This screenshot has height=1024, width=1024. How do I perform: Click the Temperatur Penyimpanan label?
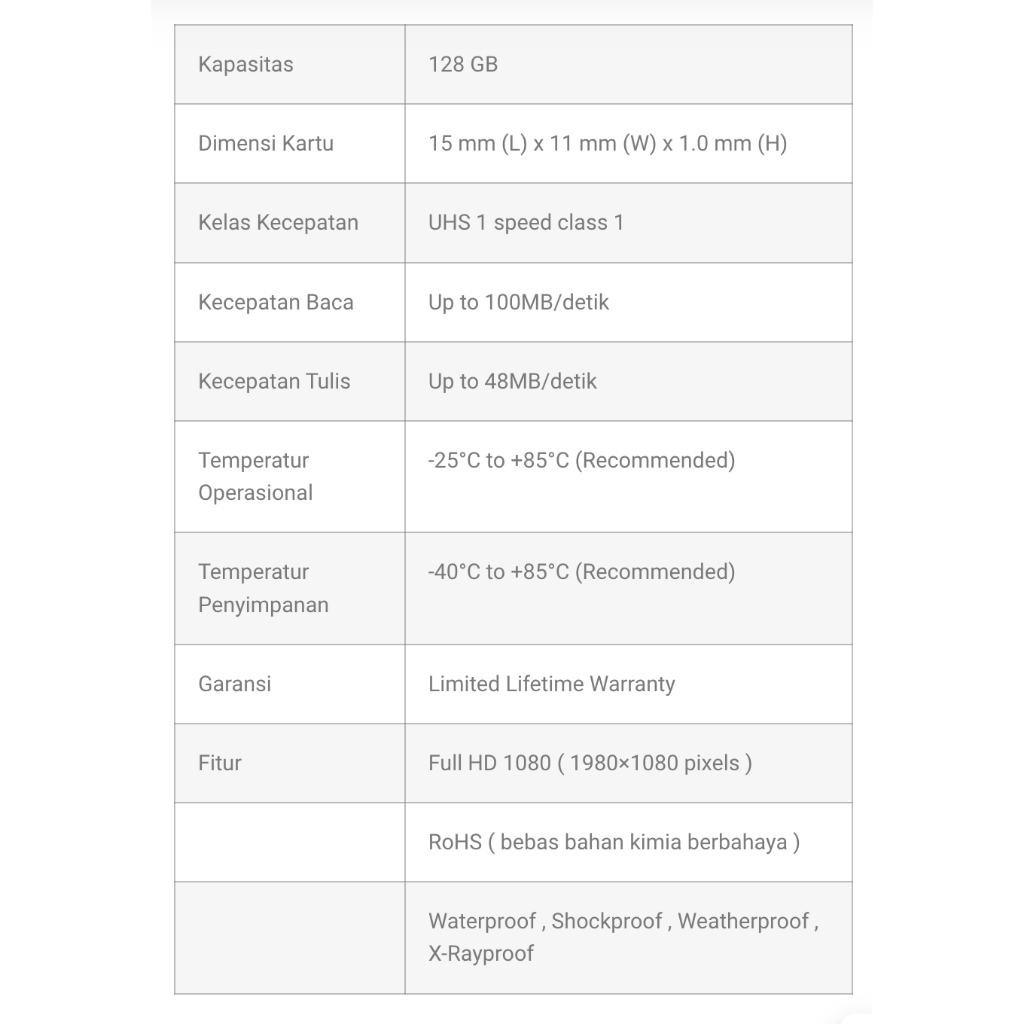pyautogui.click(x=263, y=589)
